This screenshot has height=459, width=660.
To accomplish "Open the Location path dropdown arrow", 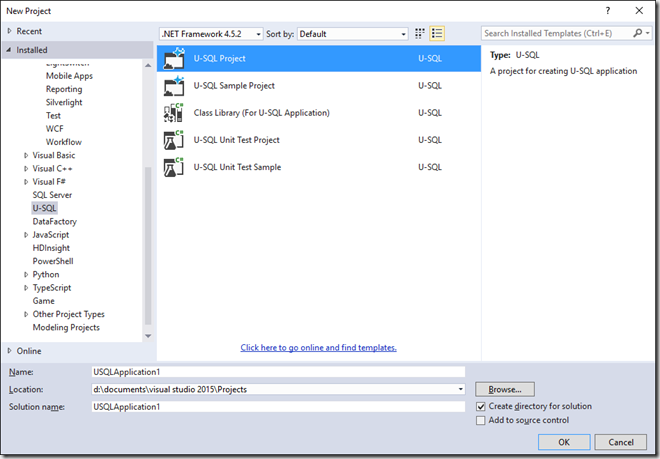I will point(460,390).
